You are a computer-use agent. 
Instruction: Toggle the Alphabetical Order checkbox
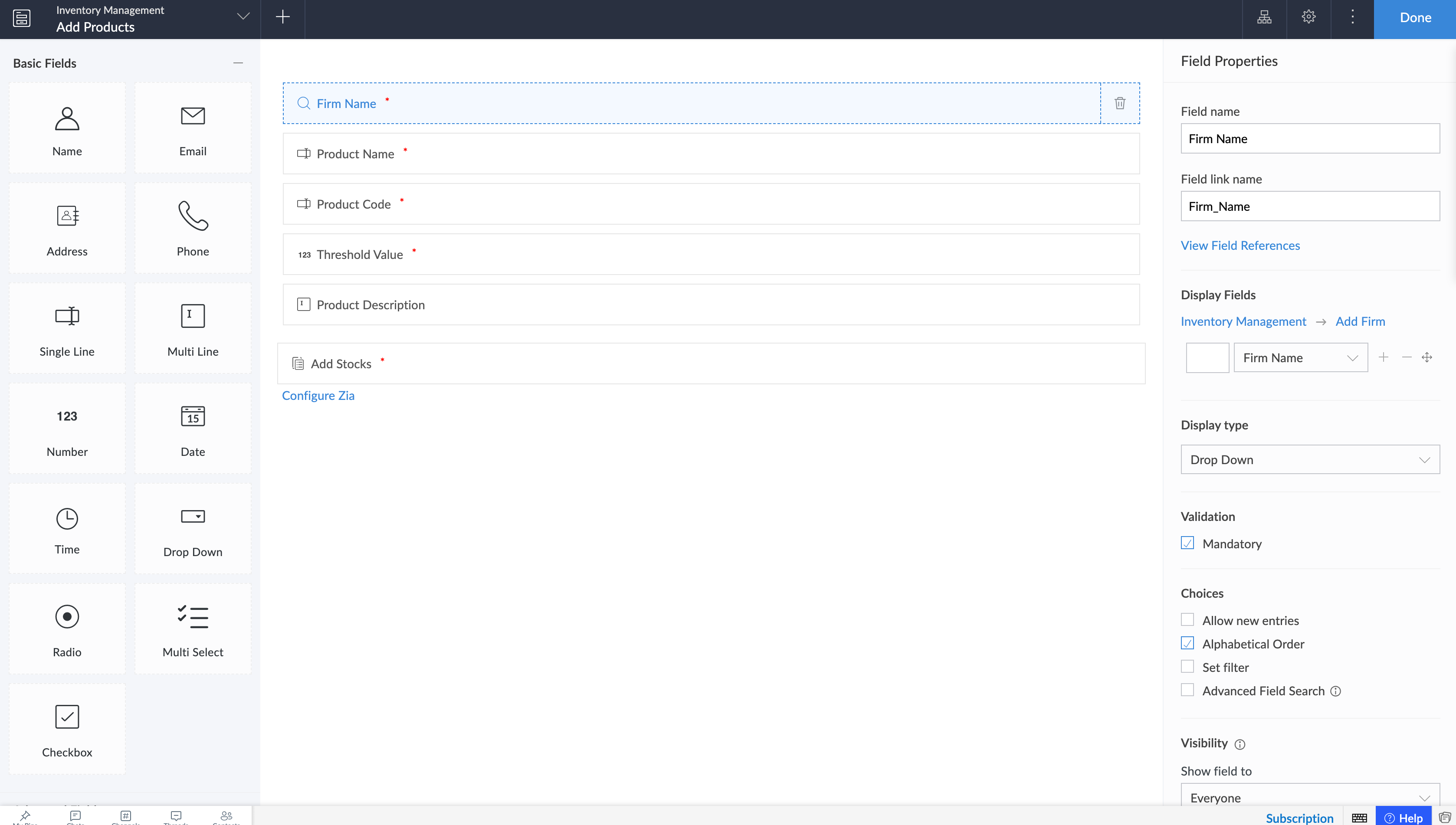1187,643
